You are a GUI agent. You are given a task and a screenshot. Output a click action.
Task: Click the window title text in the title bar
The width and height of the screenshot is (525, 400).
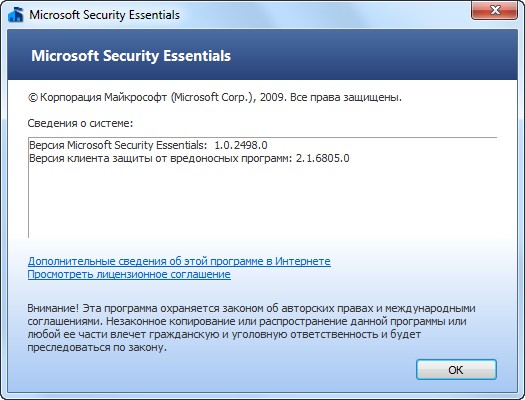[104, 15]
